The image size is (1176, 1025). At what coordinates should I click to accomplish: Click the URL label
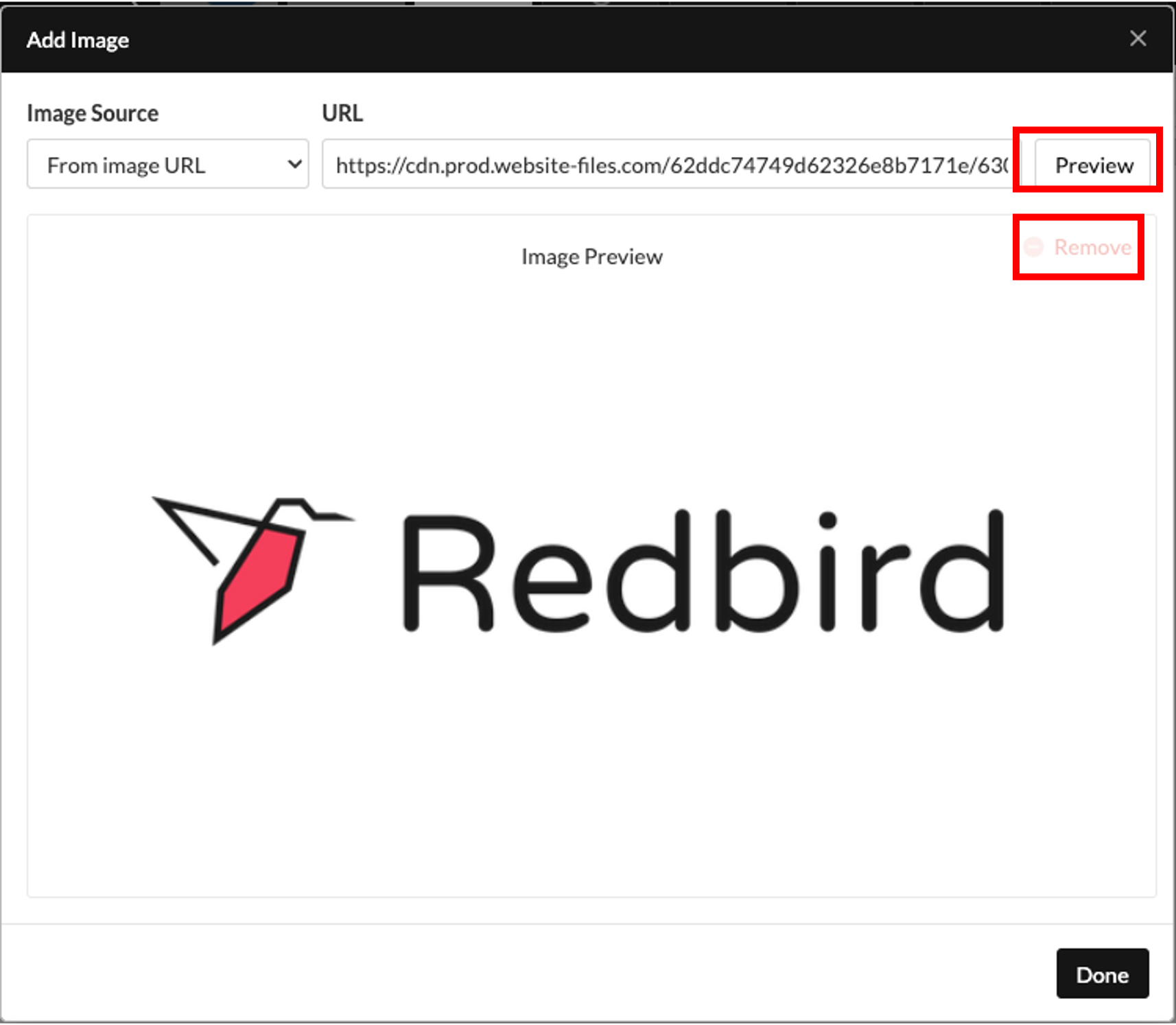click(342, 113)
